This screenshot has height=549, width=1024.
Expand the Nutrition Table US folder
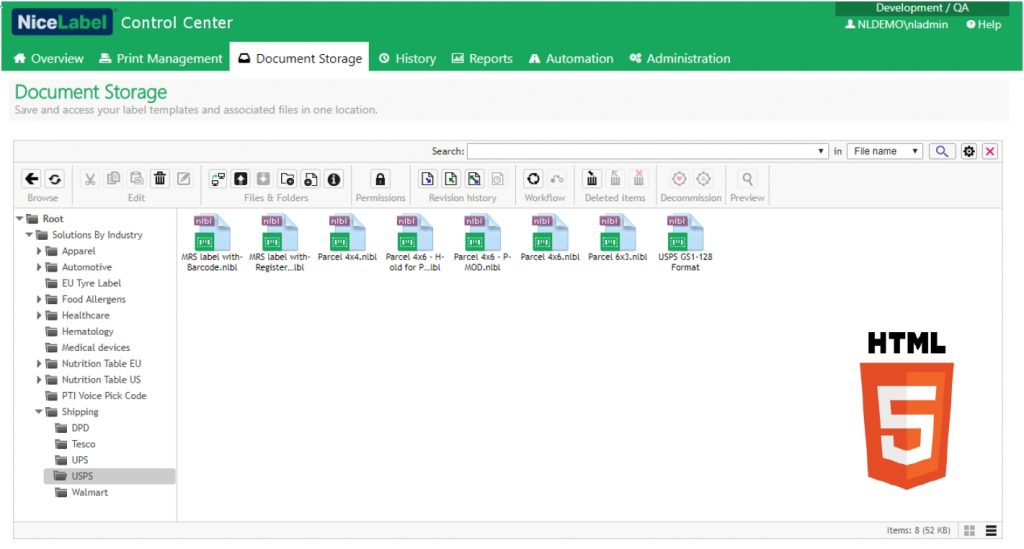pos(39,380)
